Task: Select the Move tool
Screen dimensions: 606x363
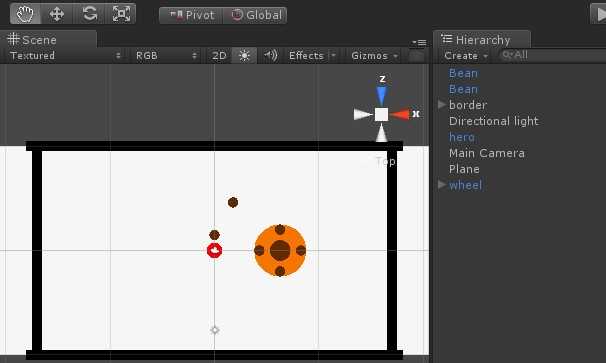Action: 57,14
